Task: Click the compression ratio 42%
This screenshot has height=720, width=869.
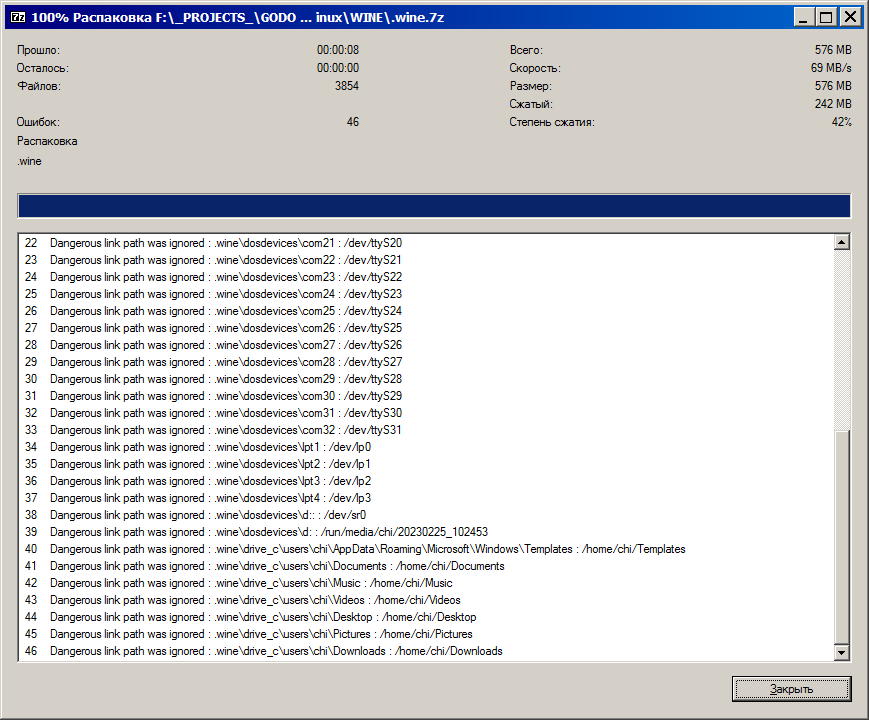Action: 841,121
